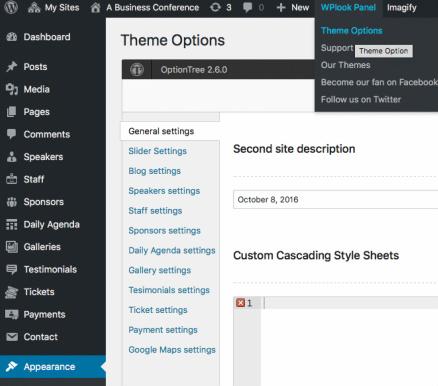Click Follow us on Twitter link

pyautogui.click(x=361, y=99)
